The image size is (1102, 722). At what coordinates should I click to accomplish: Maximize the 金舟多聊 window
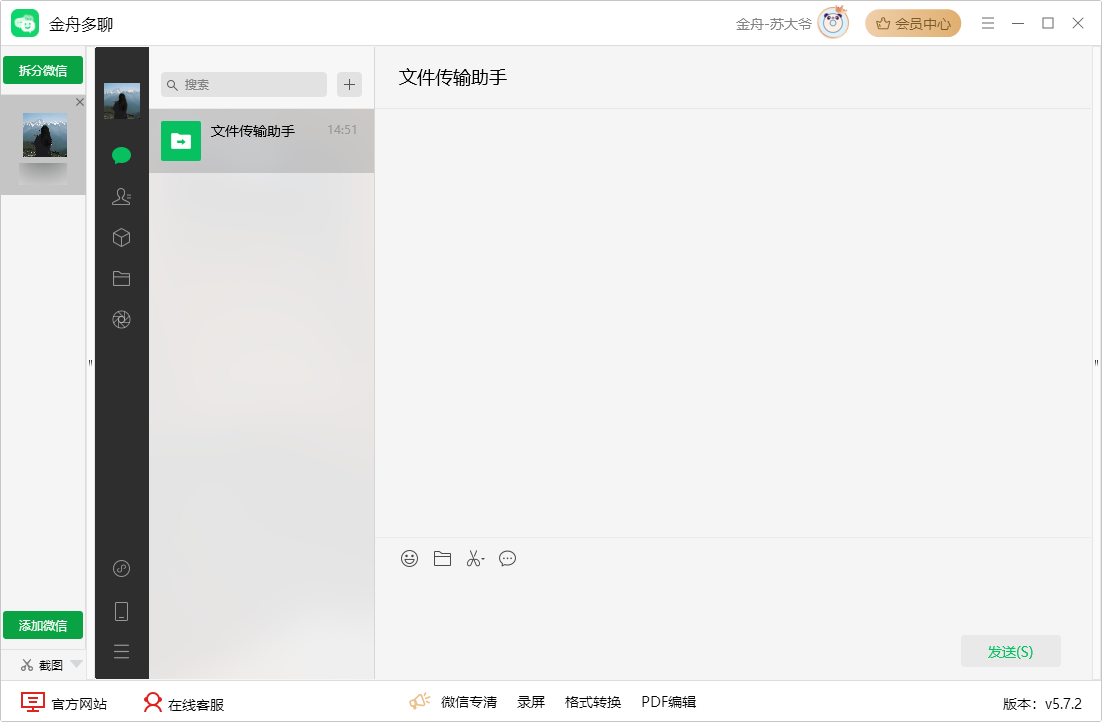click(1047, 23)
